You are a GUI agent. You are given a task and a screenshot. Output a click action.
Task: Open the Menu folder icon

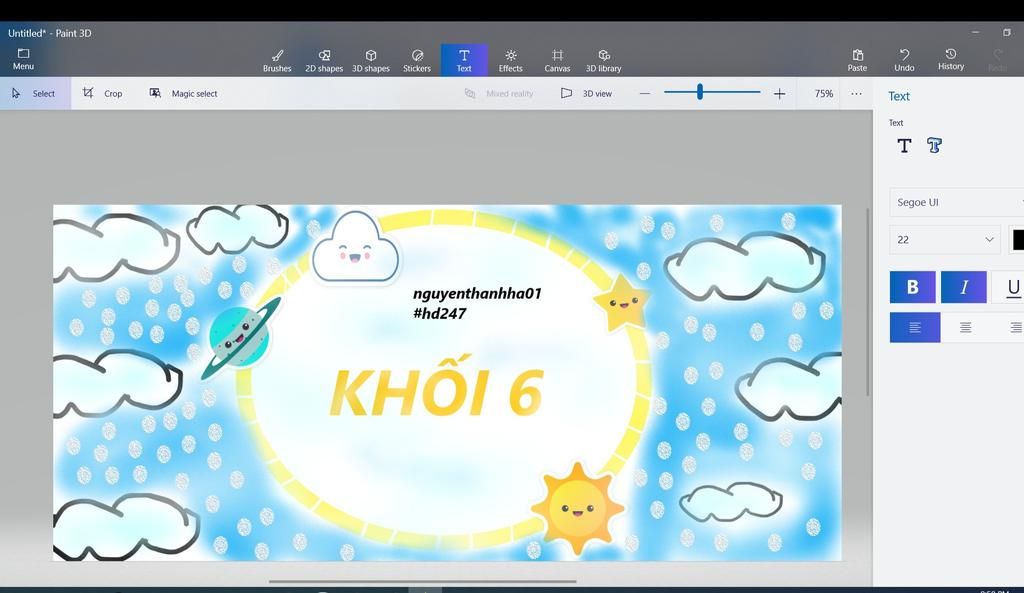[x=24, y=59]
